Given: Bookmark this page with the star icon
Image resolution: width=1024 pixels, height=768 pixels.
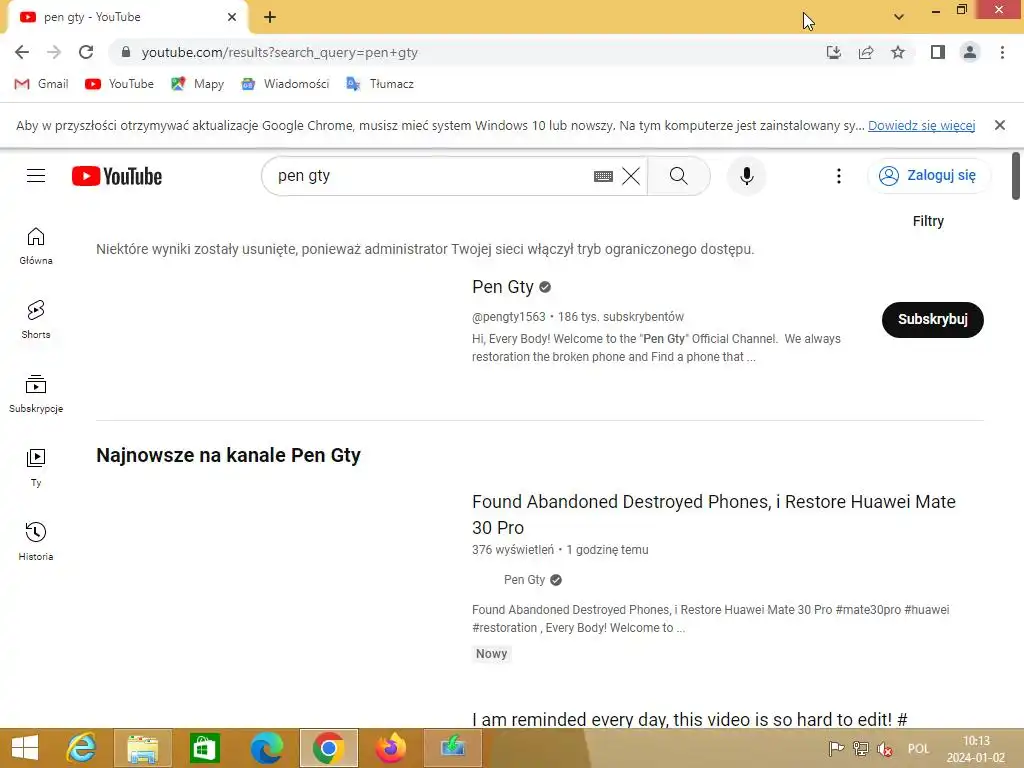Looking at the screenshot, I should [898, 52].
